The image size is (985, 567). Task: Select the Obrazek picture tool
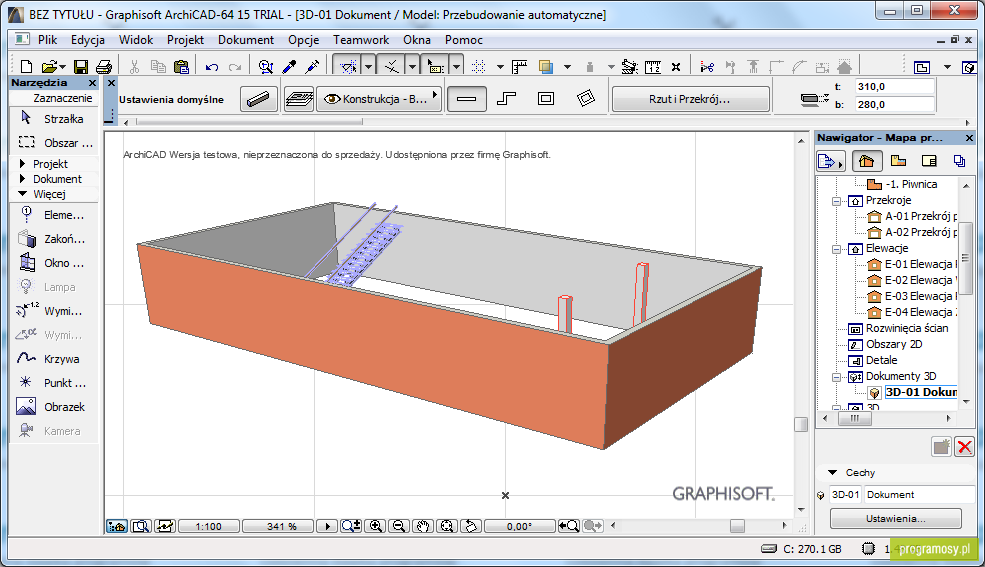click(54, 407)
